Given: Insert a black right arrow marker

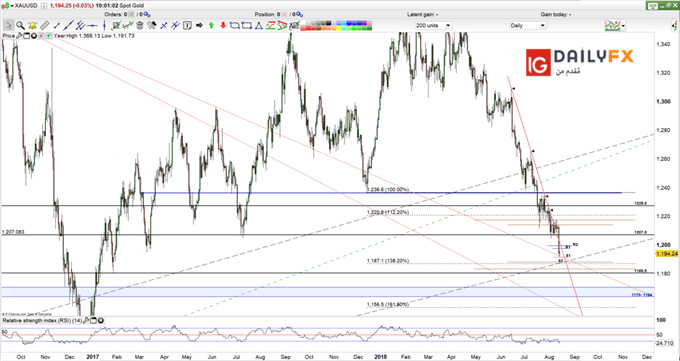Looking at the screenshot, I should tap(199, 26).
